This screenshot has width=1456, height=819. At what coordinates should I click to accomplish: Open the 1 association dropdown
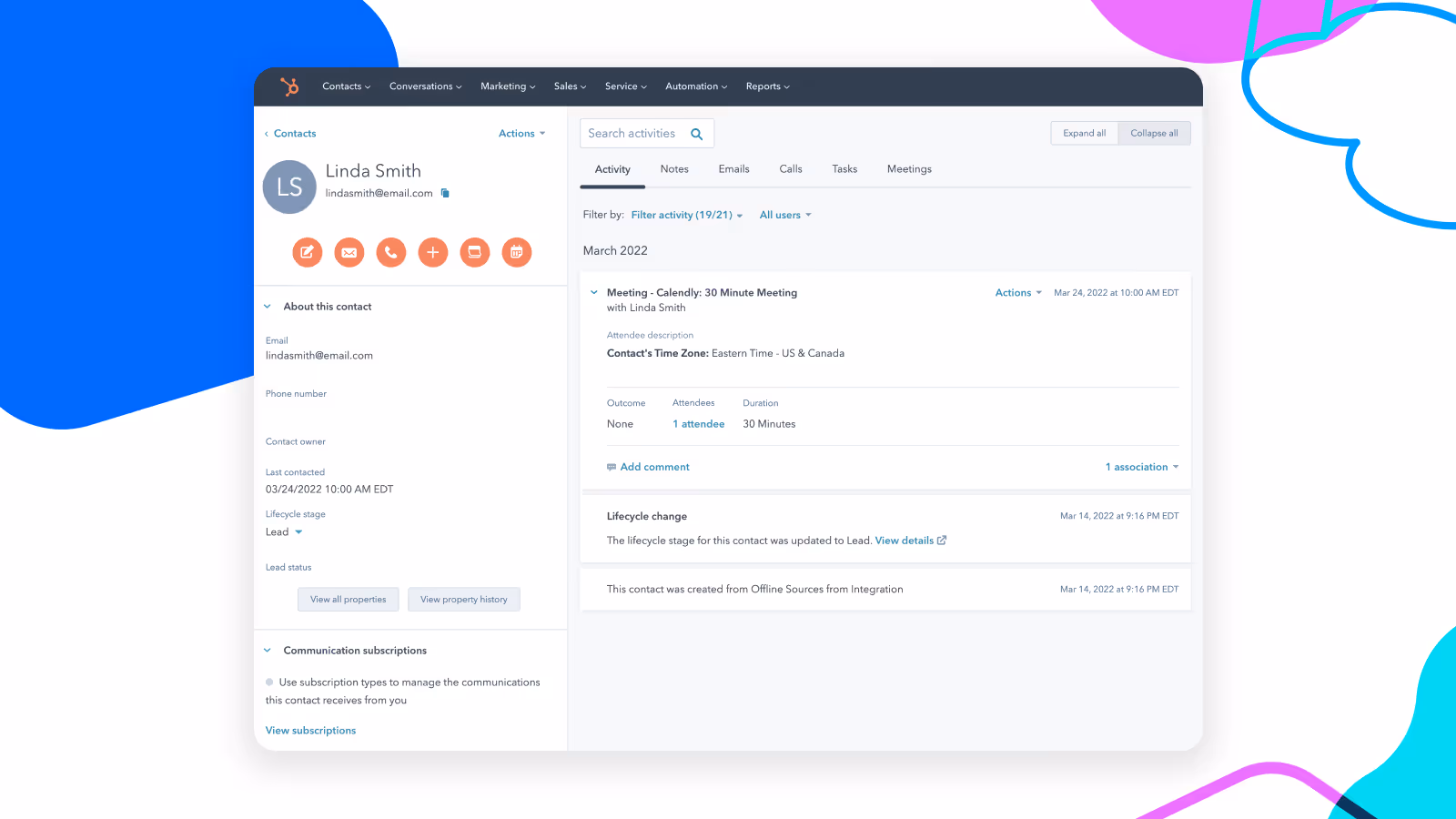(1142, 467)
